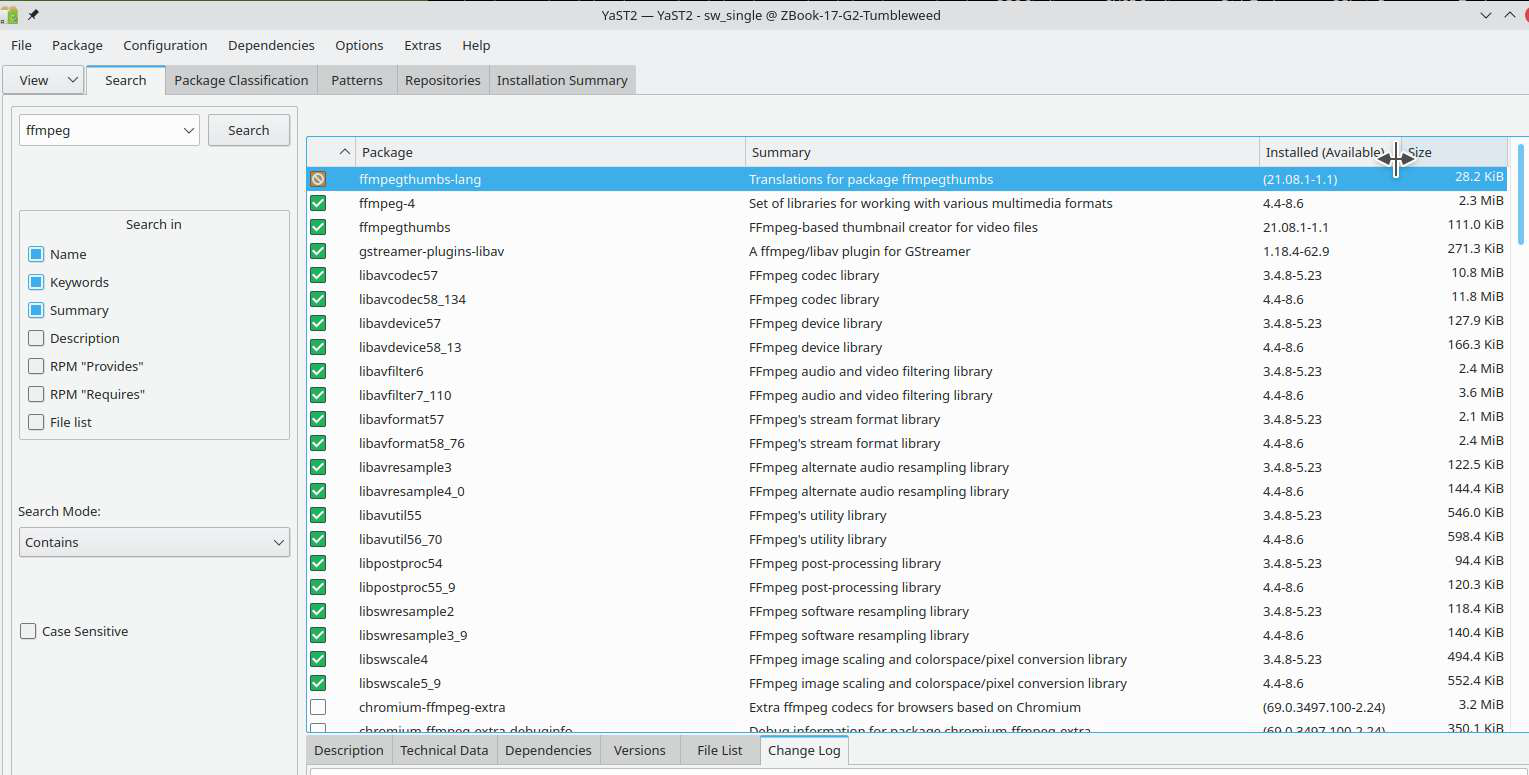Open the File List tab
This screenshot has height=775, width=1529.
click(x=720, y=750)
